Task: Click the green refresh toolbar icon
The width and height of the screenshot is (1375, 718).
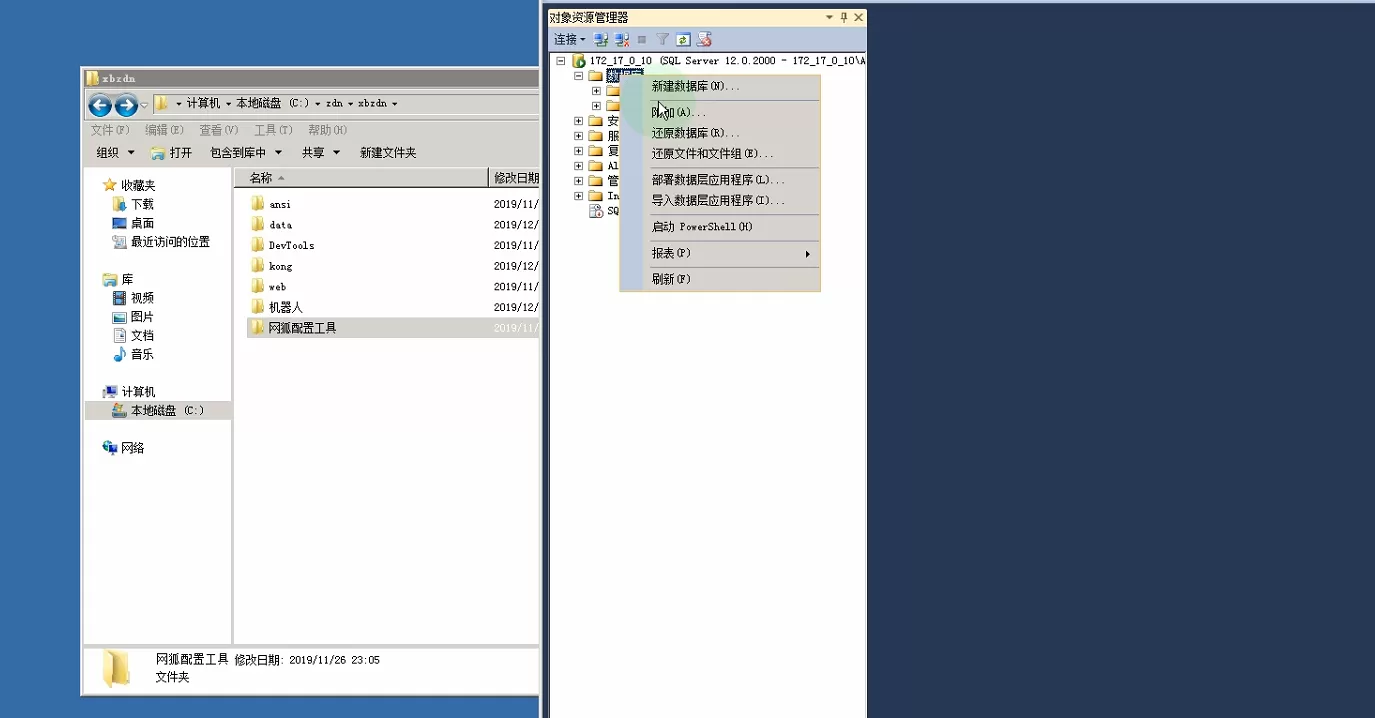Action: click(683, 40)
